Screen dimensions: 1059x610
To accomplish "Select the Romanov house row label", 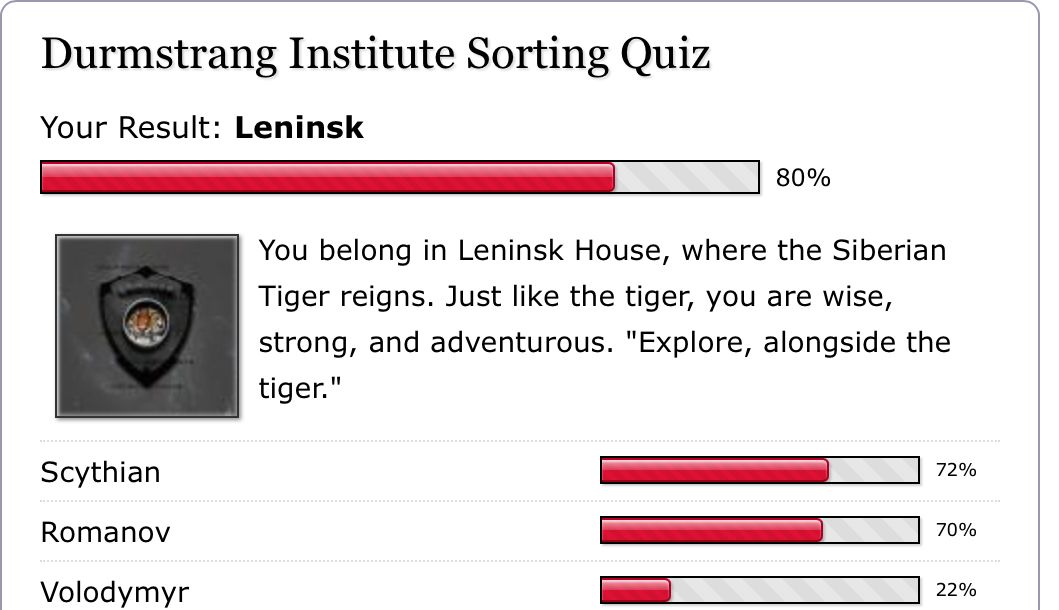I will point(105,532).
